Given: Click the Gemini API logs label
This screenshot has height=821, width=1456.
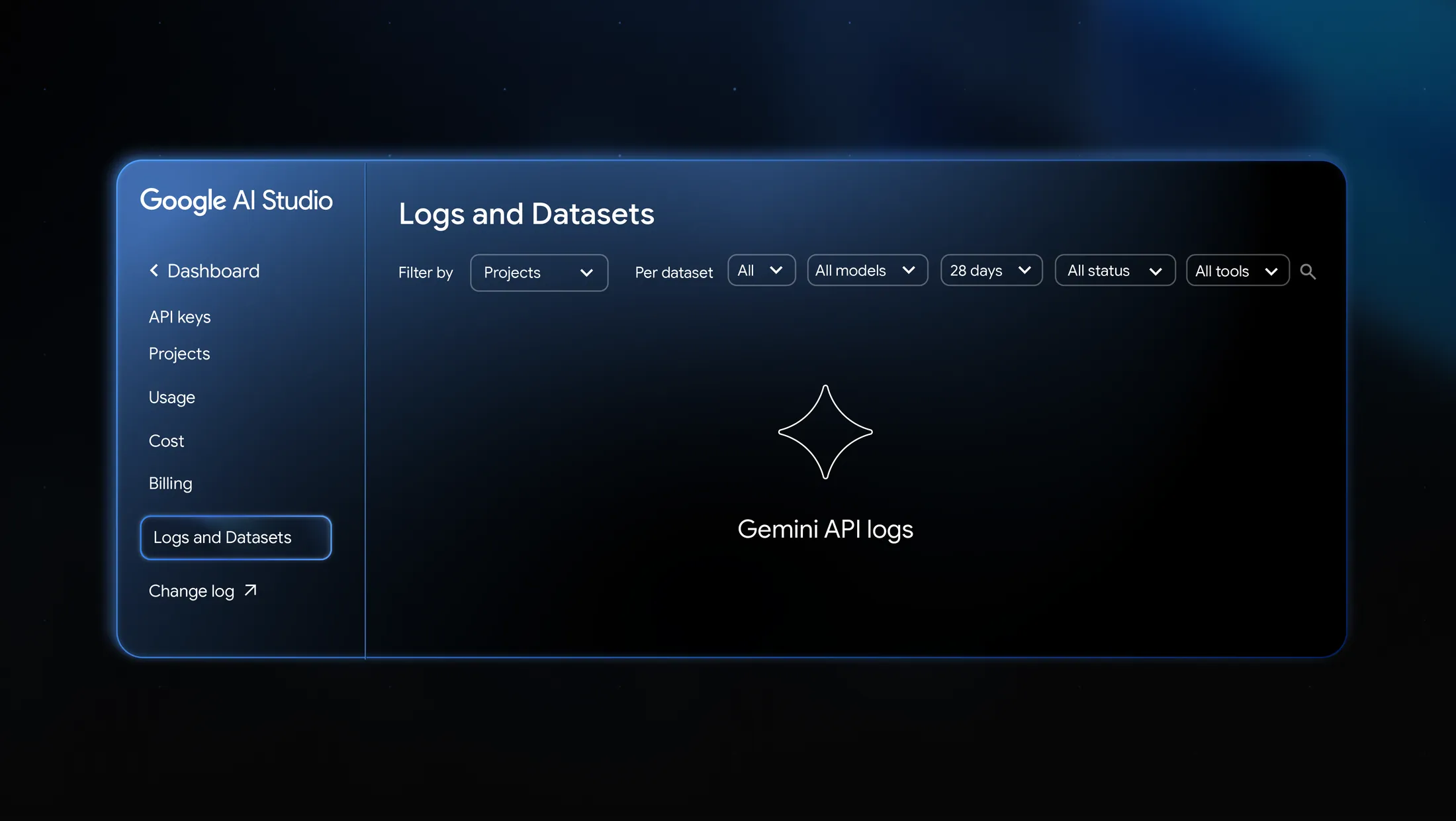Looking at the screenshot, I should pyautogui.click(x=825, y=528).
